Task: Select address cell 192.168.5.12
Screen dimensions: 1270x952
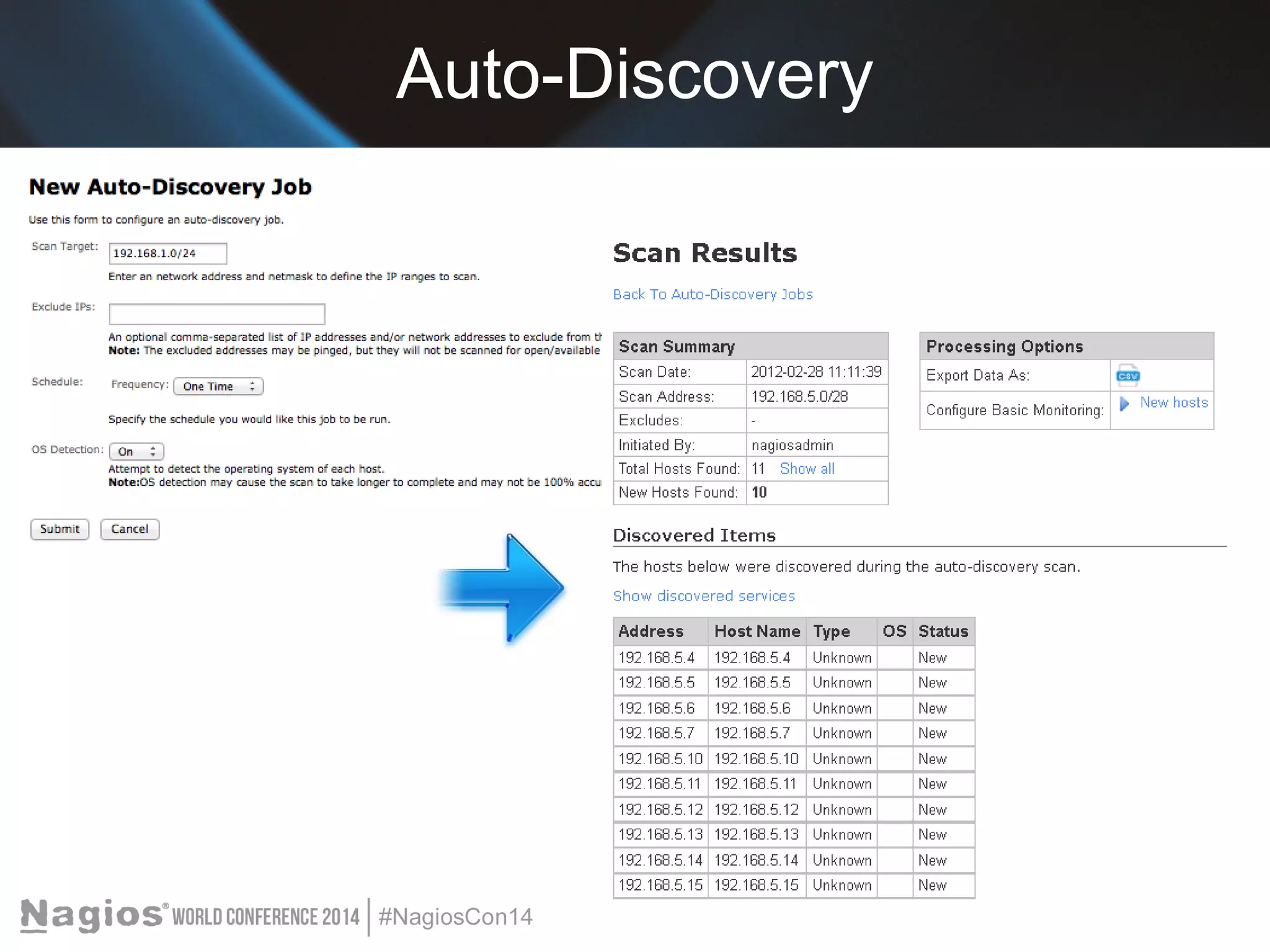Action: (x=660, y=809)
